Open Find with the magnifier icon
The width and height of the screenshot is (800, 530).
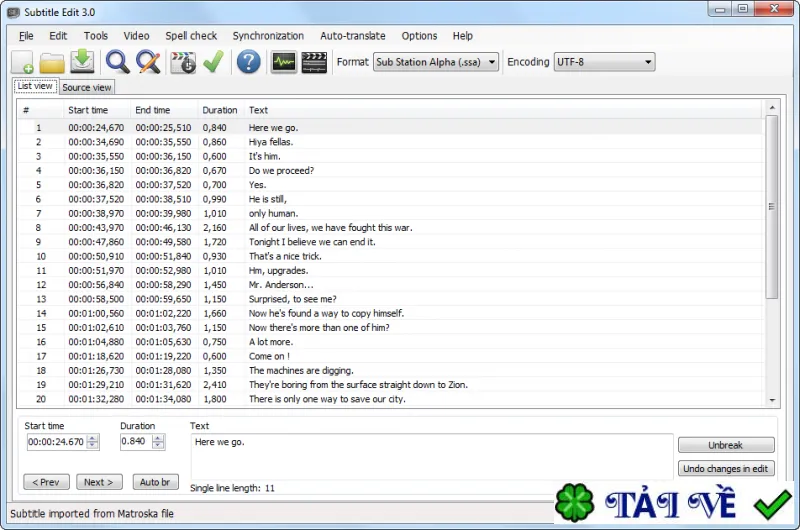click(x=117, y=62)
